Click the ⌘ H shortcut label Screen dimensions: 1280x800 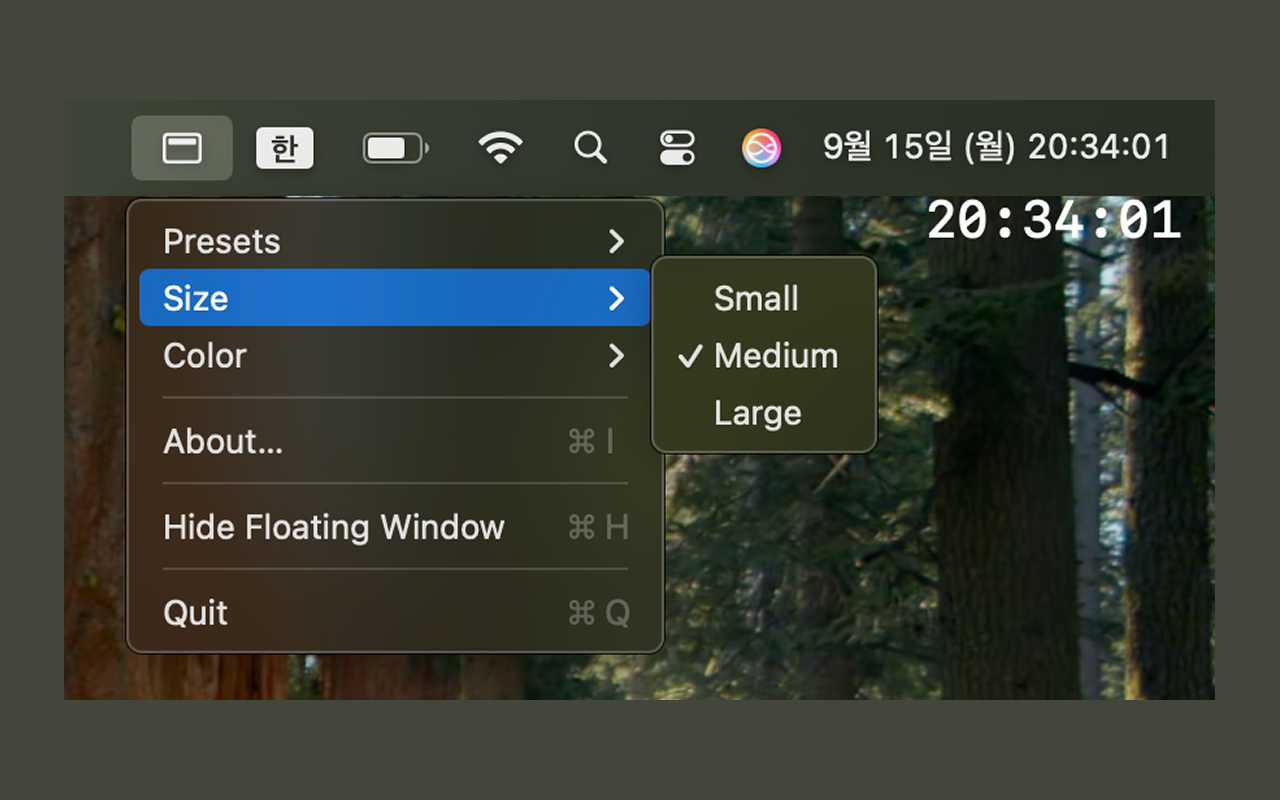pos(598,527)
